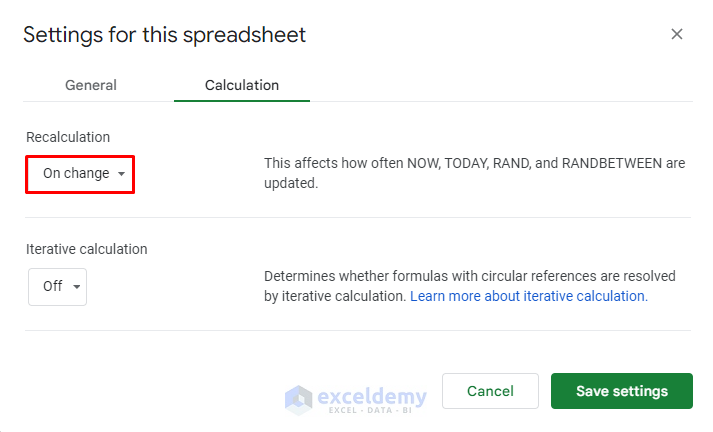Click the "Recalculation" section label
Screen dimensions: 713x432
tap(68, 137)
